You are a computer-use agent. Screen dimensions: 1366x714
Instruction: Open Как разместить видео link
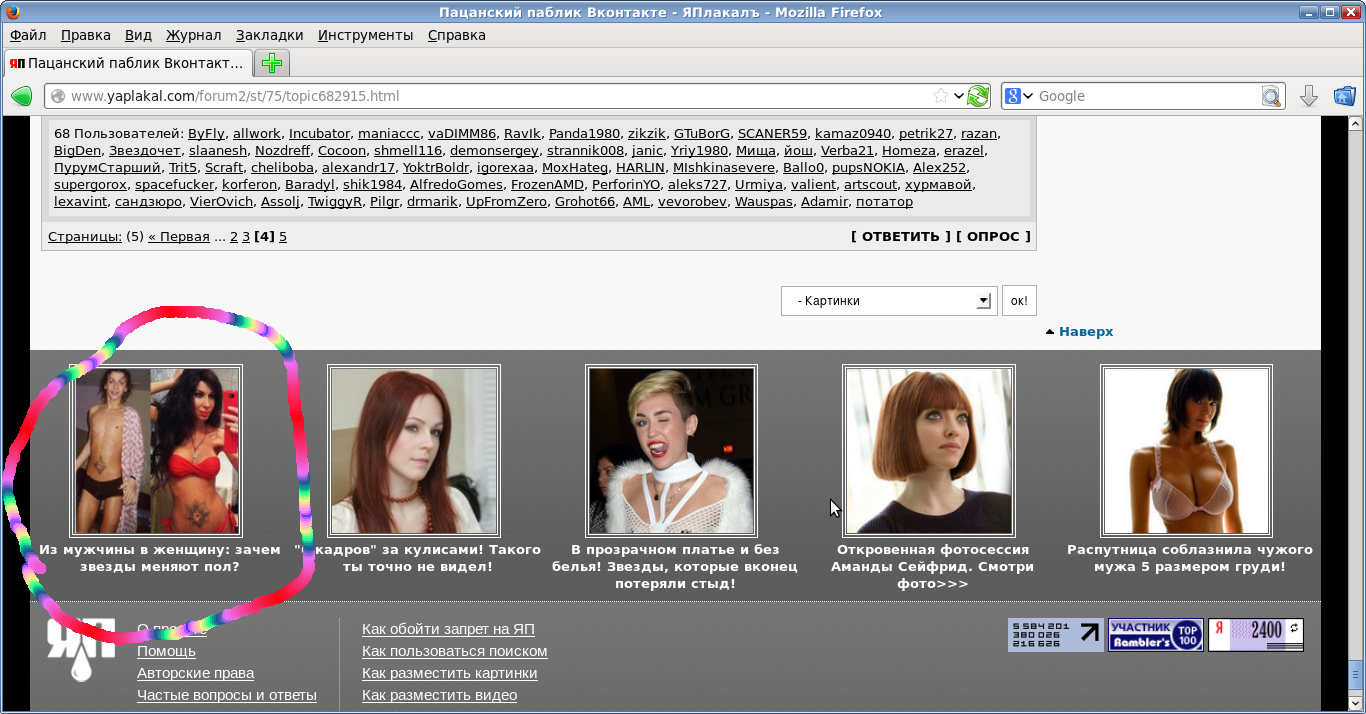440,695
